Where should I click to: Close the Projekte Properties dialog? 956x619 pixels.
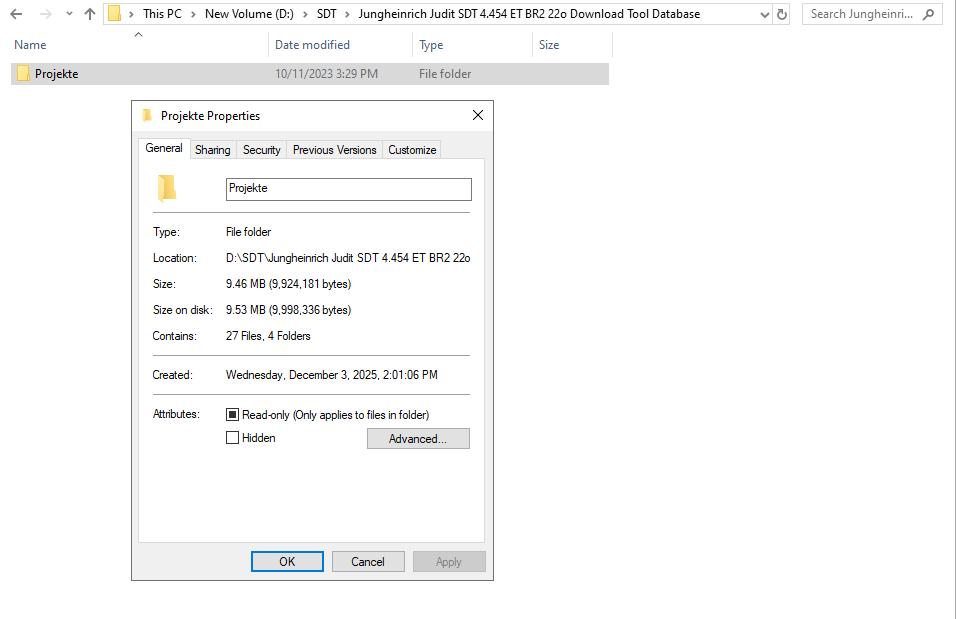pos(478,115)
